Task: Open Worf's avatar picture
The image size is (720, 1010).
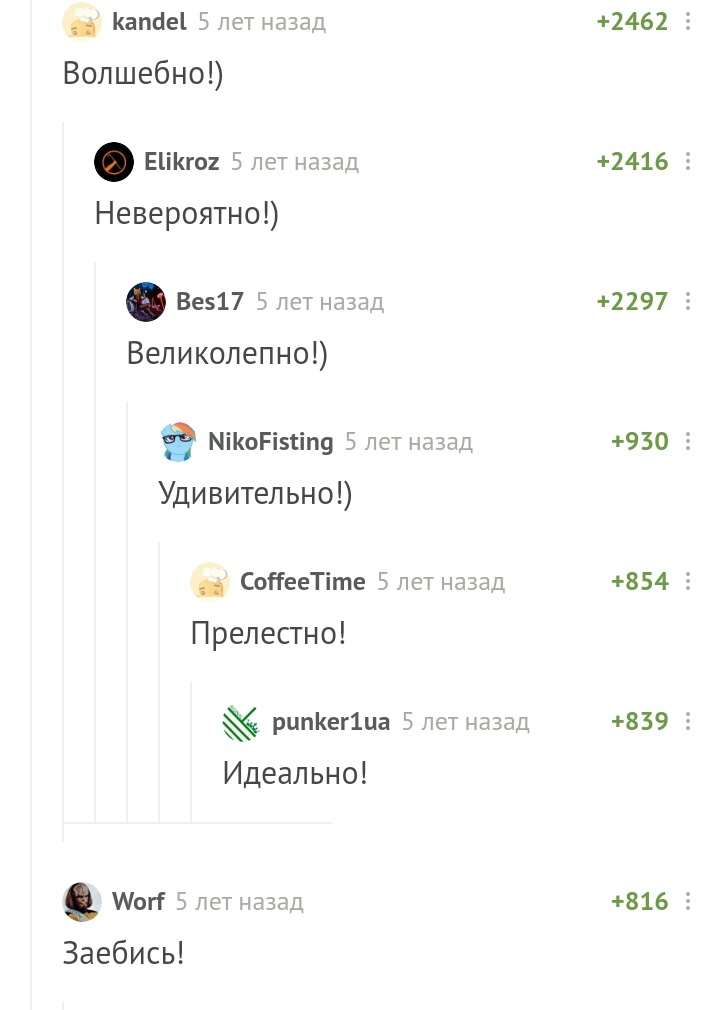Action: coord(82,901)
